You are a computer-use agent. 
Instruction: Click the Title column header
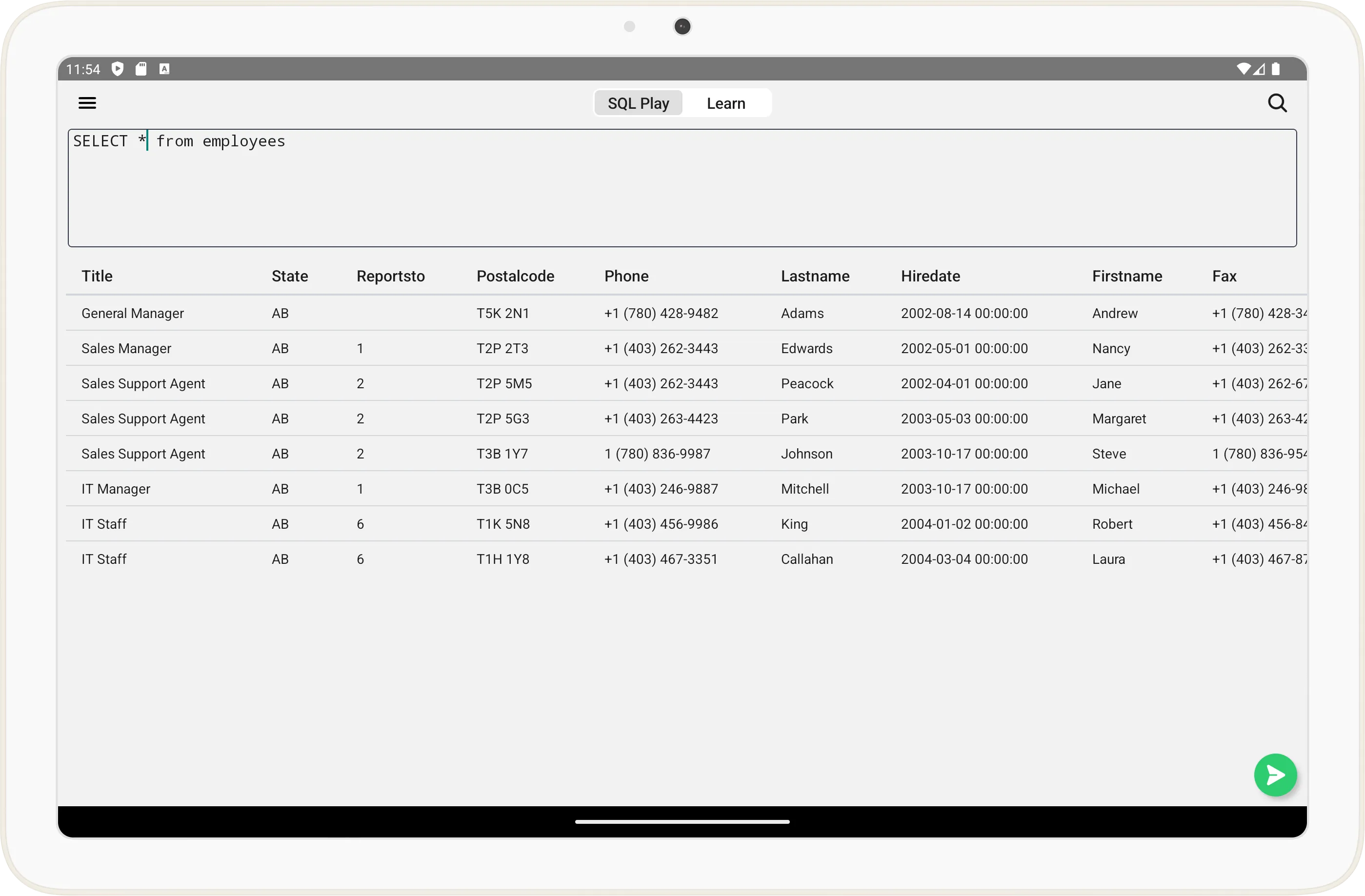97,276
